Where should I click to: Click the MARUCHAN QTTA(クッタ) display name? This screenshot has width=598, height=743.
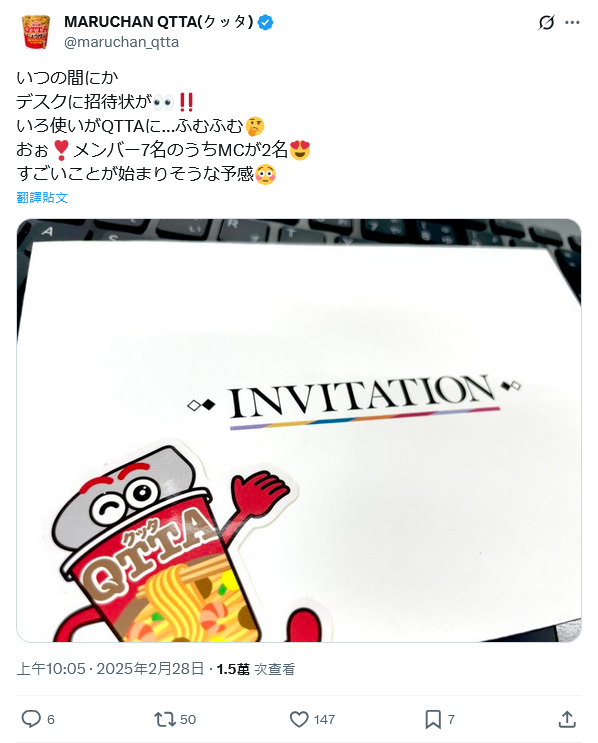click(x=158, y=22)
